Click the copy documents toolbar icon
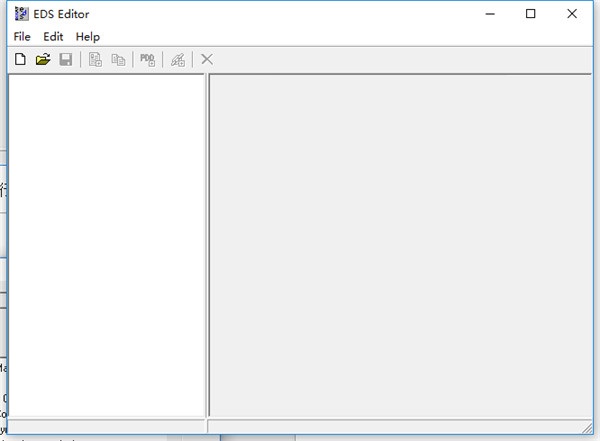The height and width of the screenshot is (441, 600). tap(118, 60)
